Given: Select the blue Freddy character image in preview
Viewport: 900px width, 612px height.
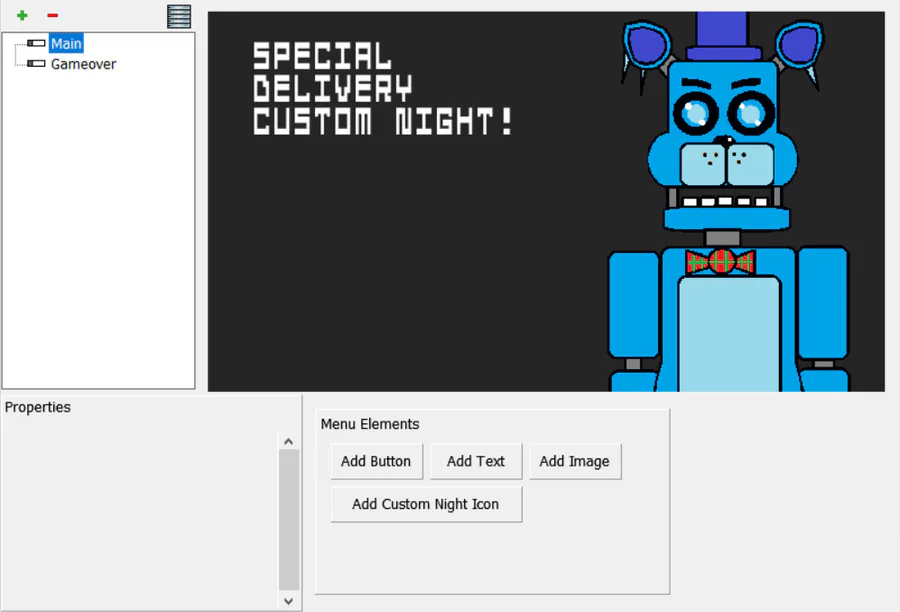Looking at the screenshot, I should tap(728, 202).
